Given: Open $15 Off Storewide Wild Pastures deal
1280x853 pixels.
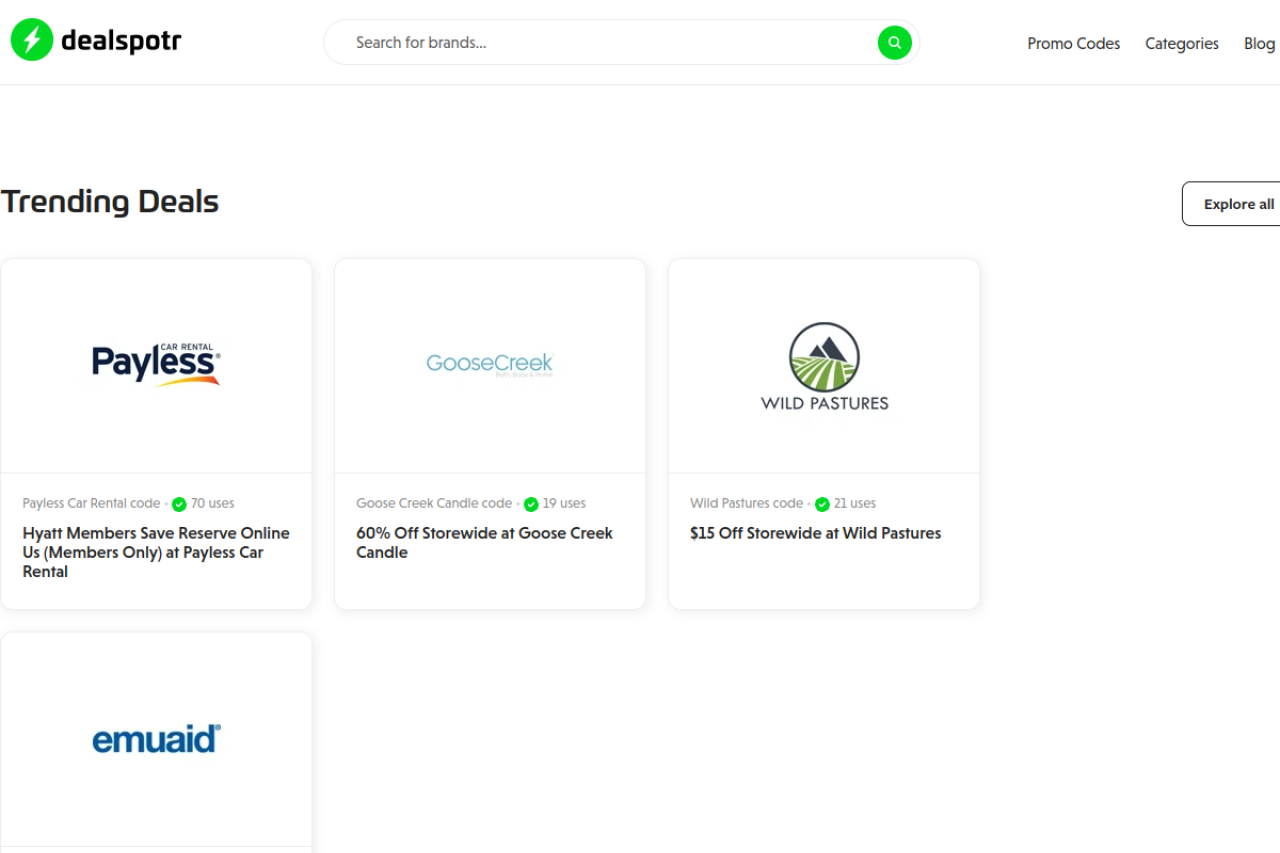Looking at the screenshot, I should 815,533.
